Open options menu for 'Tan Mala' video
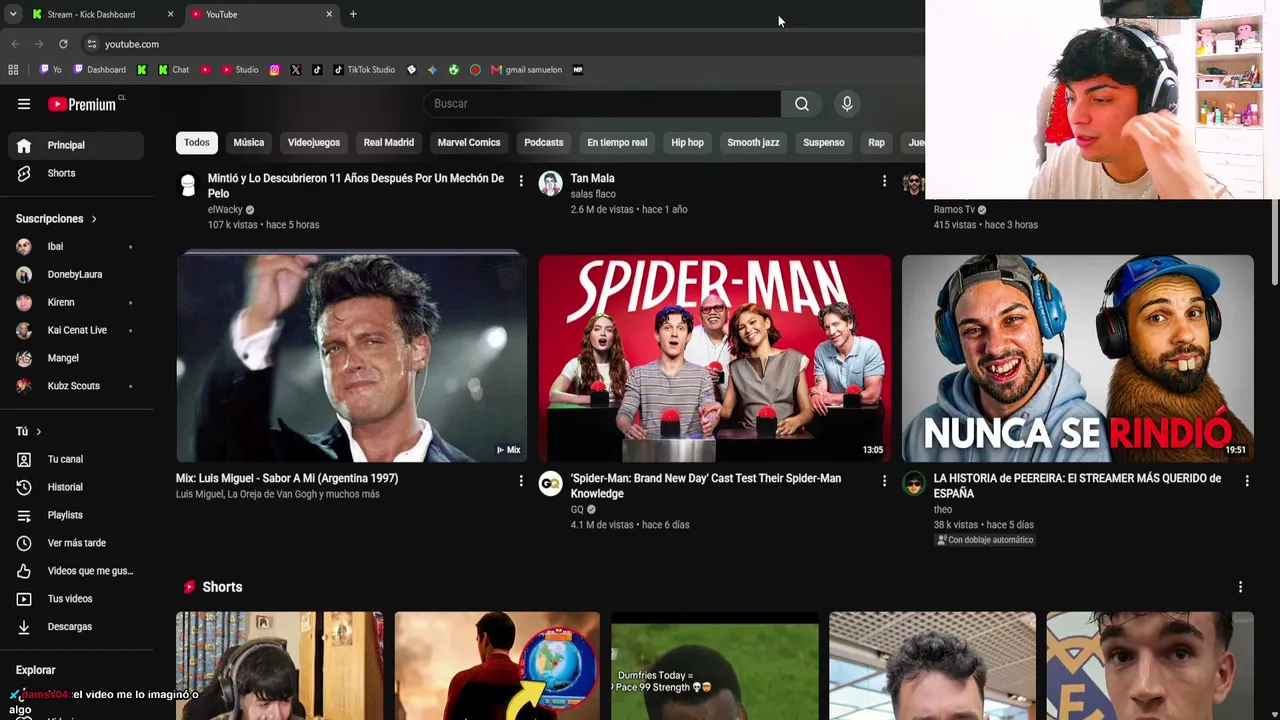Viewport: 1280px width, 720px height. coord(884,181)
